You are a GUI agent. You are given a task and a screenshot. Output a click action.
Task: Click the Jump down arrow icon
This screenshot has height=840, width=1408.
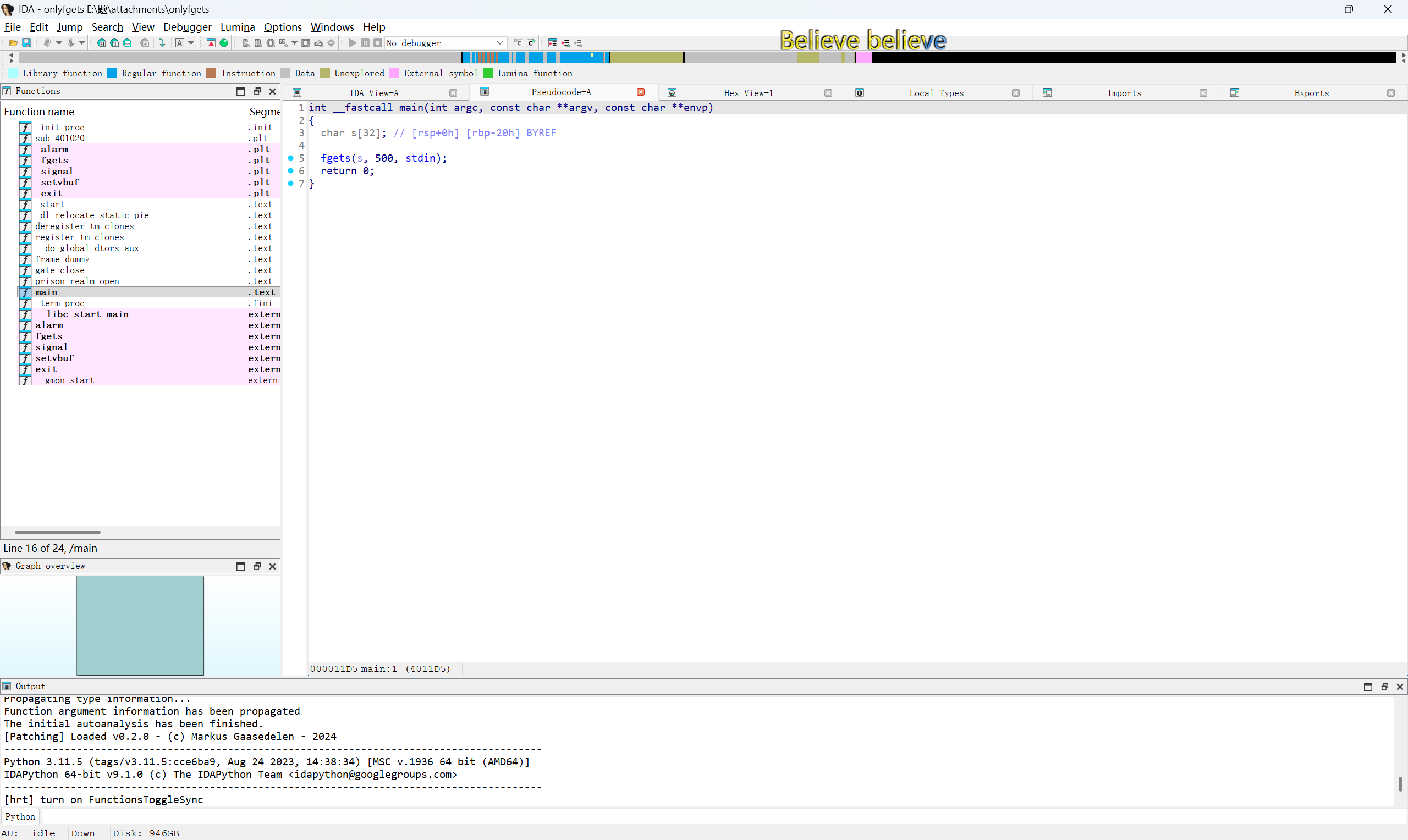(162, 43)
